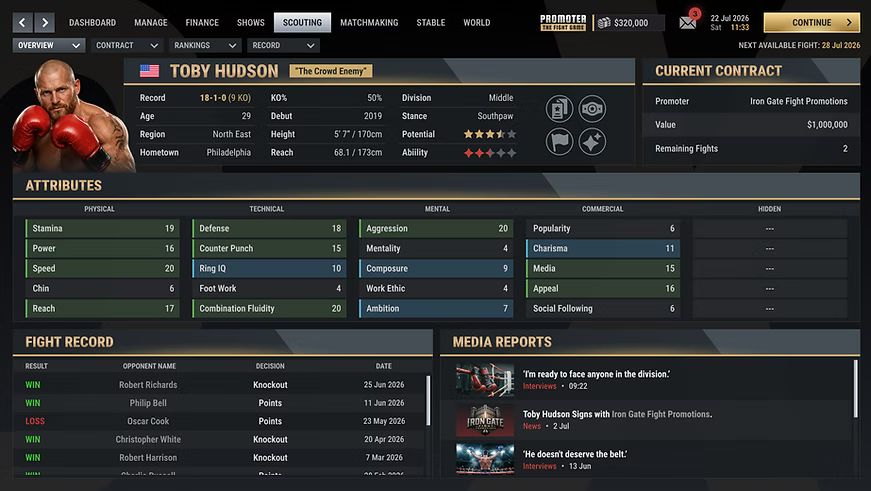Click the Combination Fluidity attribute row

(x=269, y=308)
